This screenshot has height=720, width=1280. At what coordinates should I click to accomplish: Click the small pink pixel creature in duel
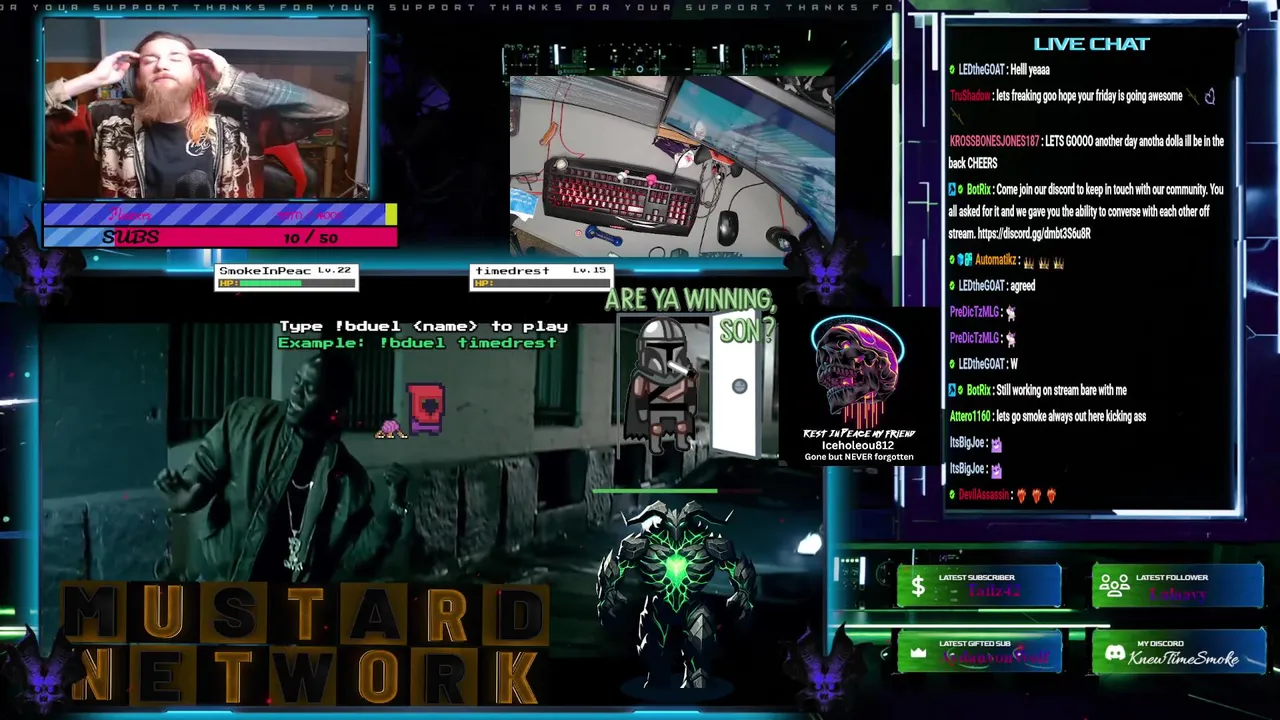click(390, 429)
